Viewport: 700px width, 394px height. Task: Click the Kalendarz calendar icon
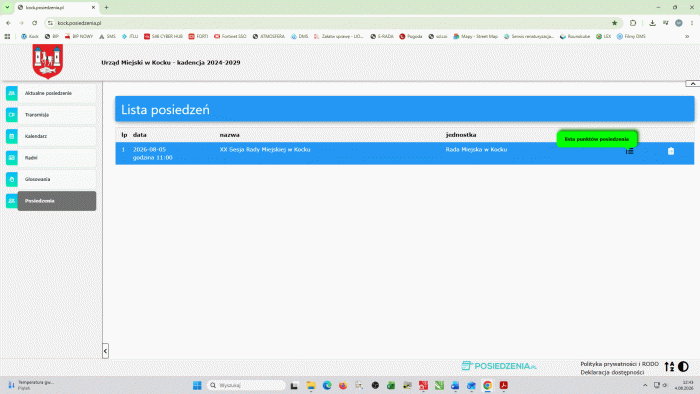tap(12, 136)
